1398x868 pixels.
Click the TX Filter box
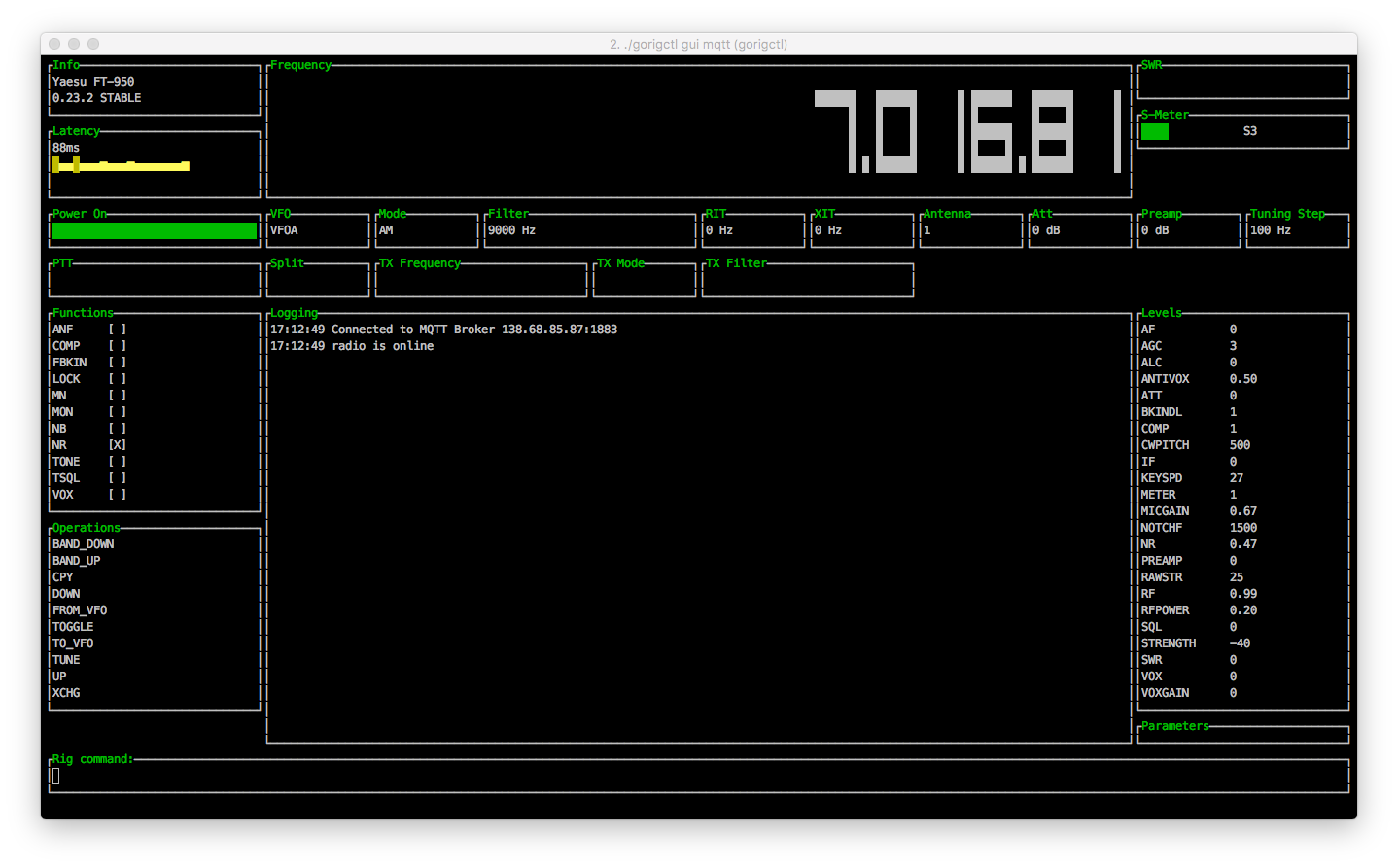pos(808,280)
